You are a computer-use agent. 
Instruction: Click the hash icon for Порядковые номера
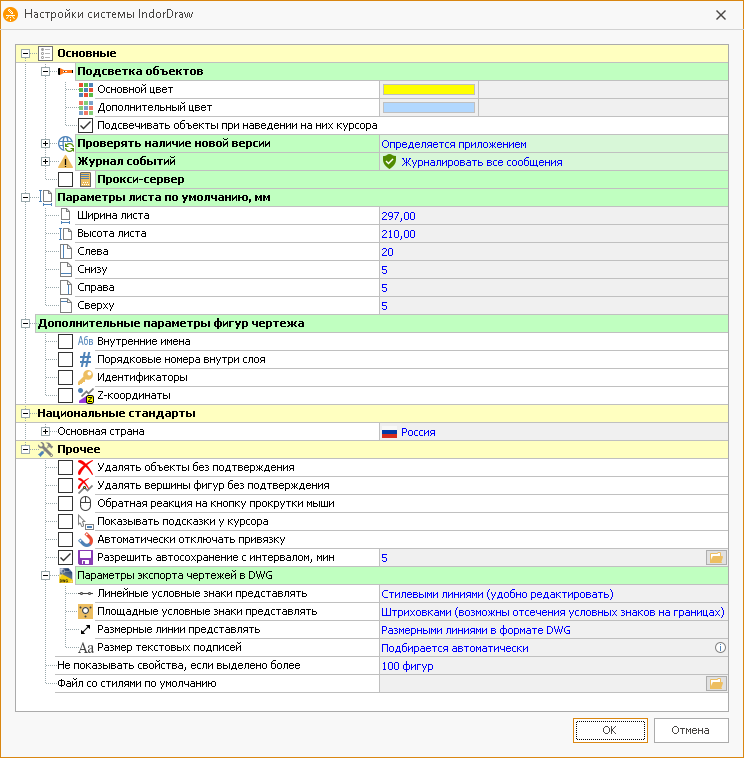click(x=86, y=359)
